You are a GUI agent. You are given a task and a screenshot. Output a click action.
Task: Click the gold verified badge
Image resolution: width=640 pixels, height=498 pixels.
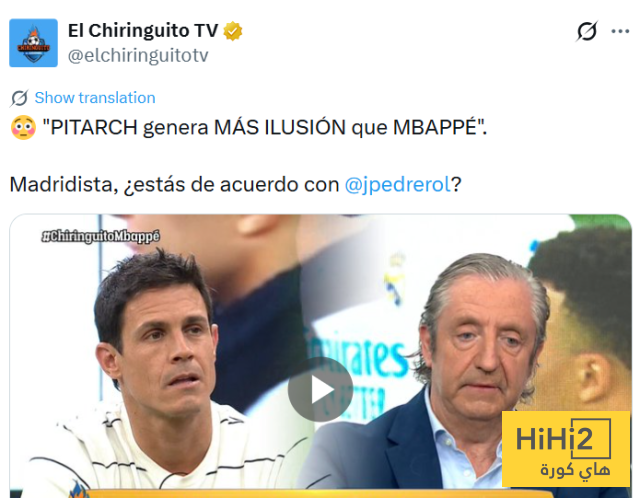(233, 31)
